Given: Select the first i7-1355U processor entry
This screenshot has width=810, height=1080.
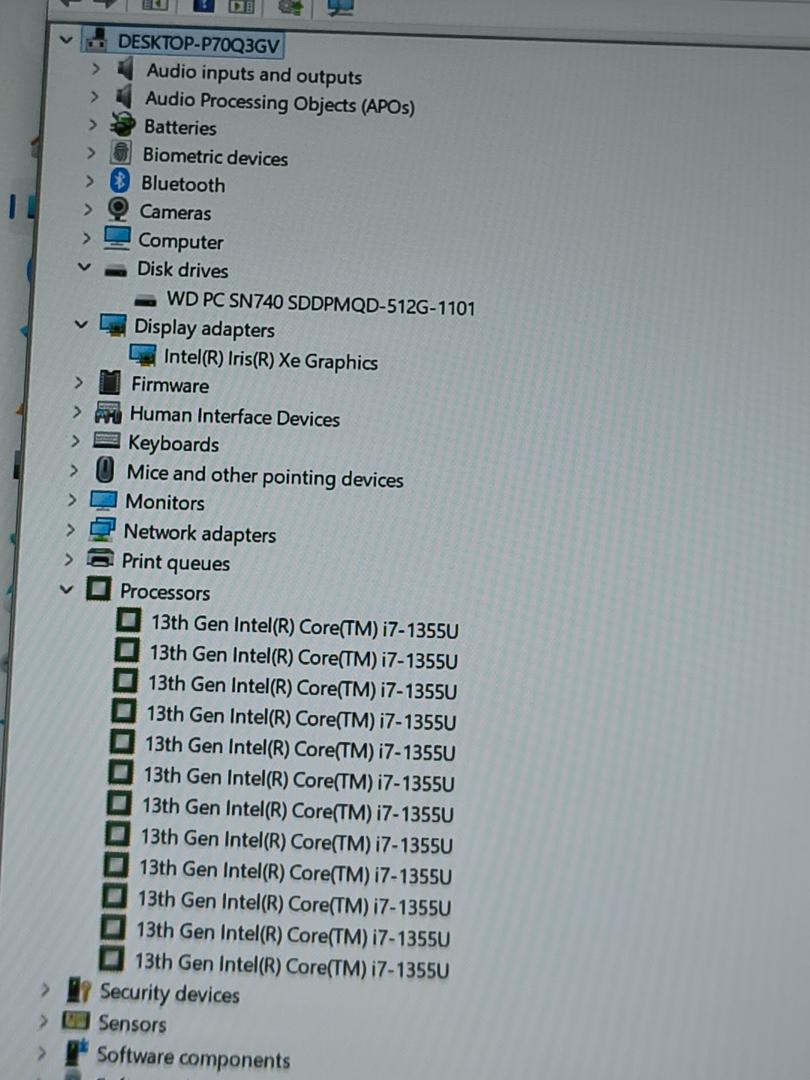Looking at the screenshot, I should click(304, 626).
